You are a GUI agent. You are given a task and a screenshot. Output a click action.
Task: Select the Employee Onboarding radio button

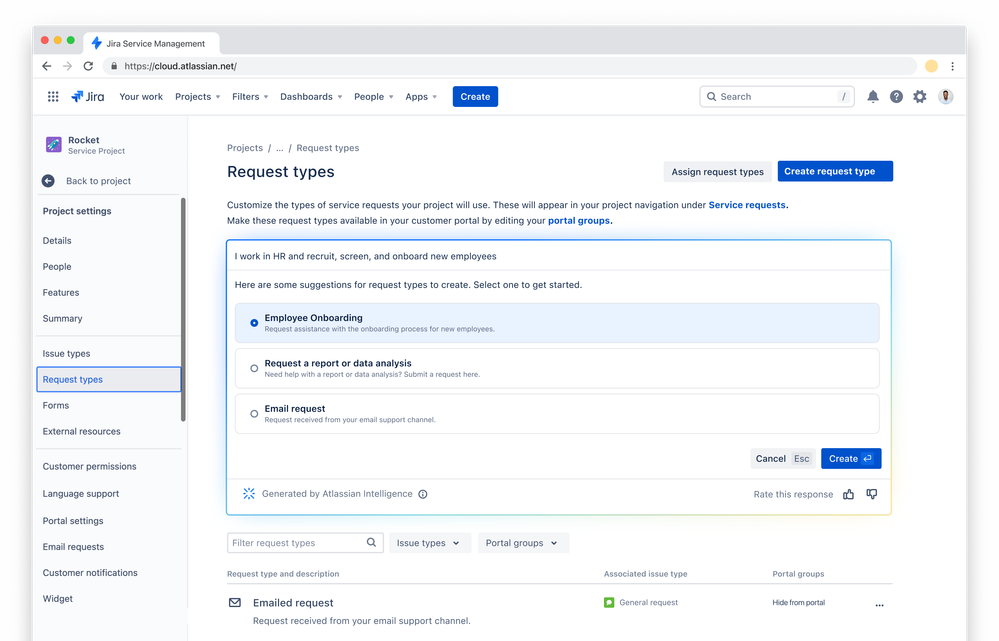click(x=254, y=323)
